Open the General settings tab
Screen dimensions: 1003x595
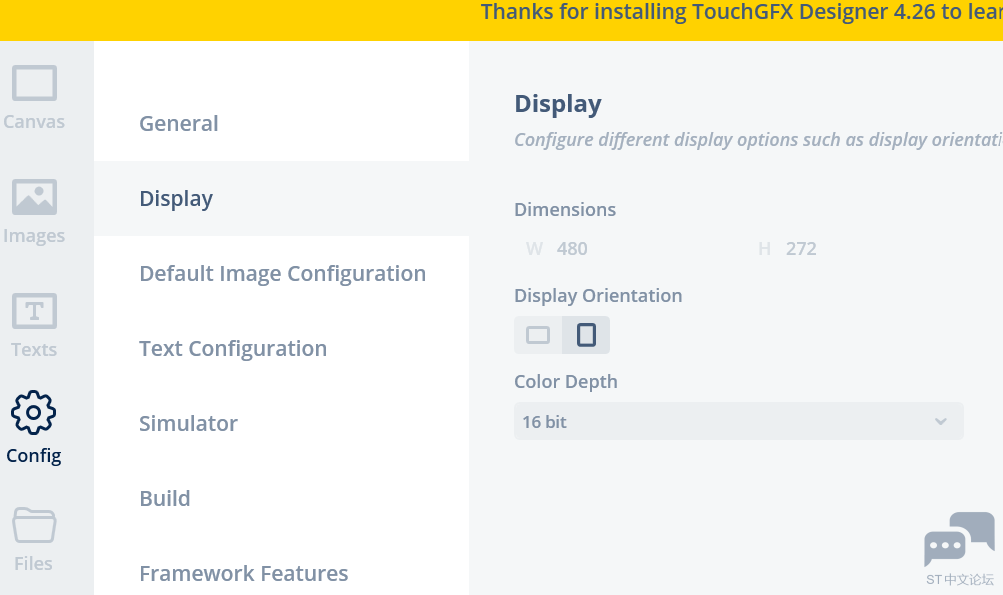(x=281, y=123)
